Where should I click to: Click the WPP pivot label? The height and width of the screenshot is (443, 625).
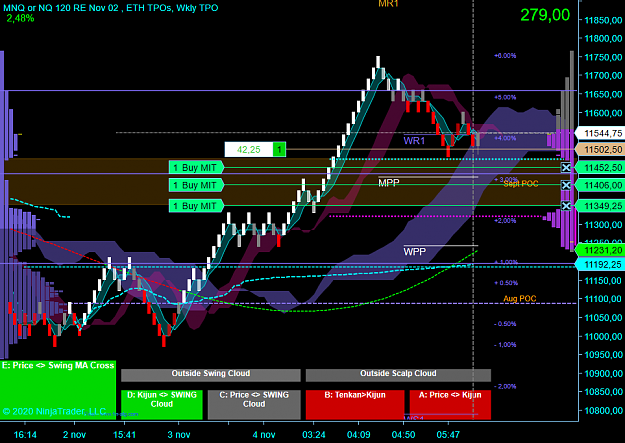click(x=415, y=252)
